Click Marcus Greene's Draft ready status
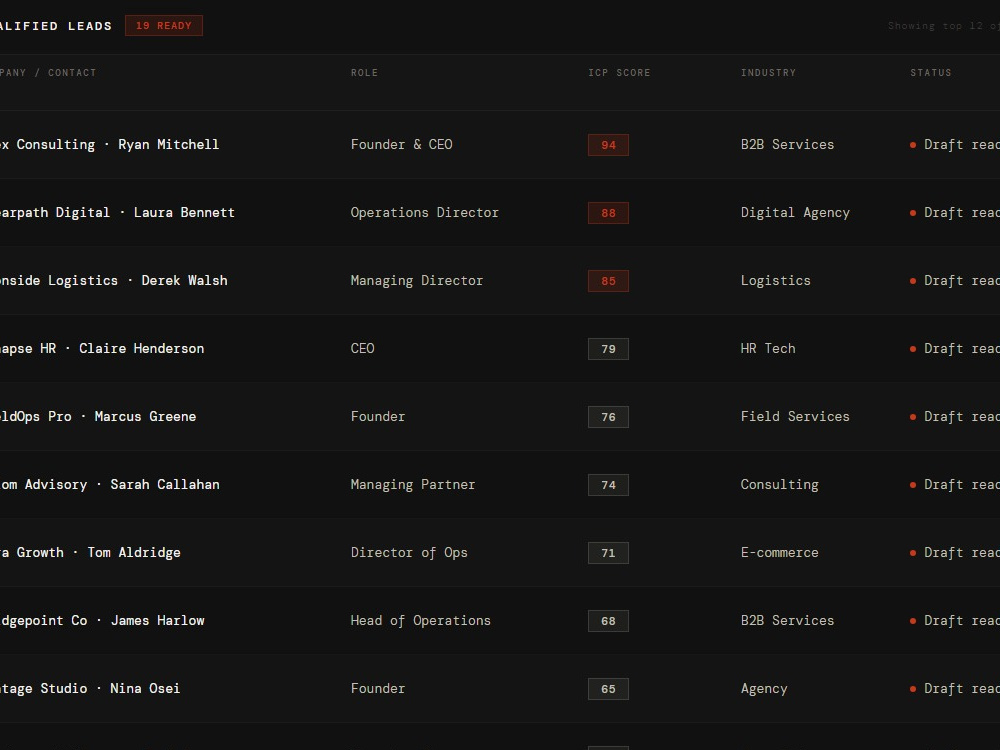Image resolution: width=1000 pixels, height=750 pixels. tap(955, 416)
